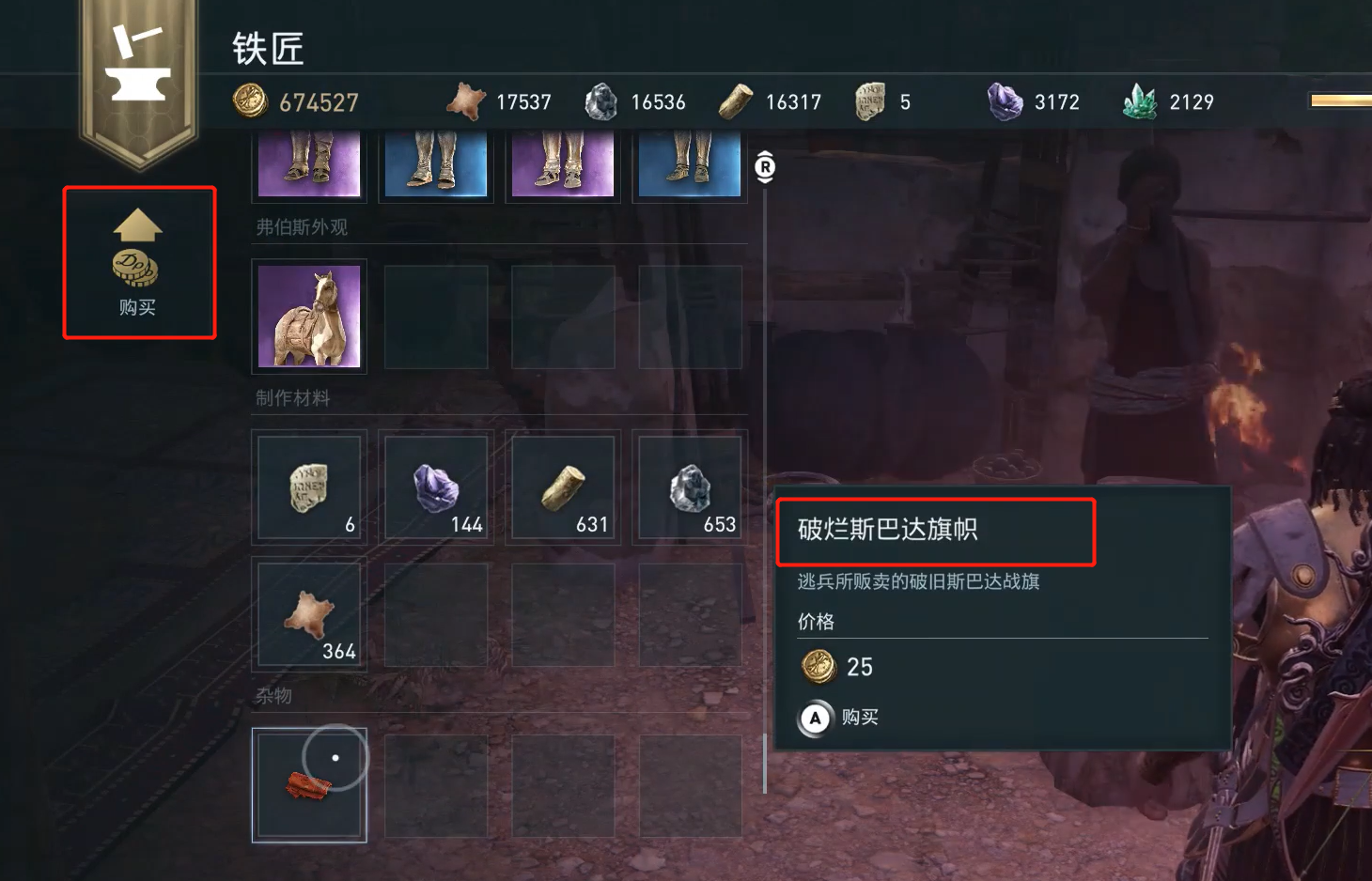Click the 破烂斯巴达旗帜 item title

click(888, 530)
